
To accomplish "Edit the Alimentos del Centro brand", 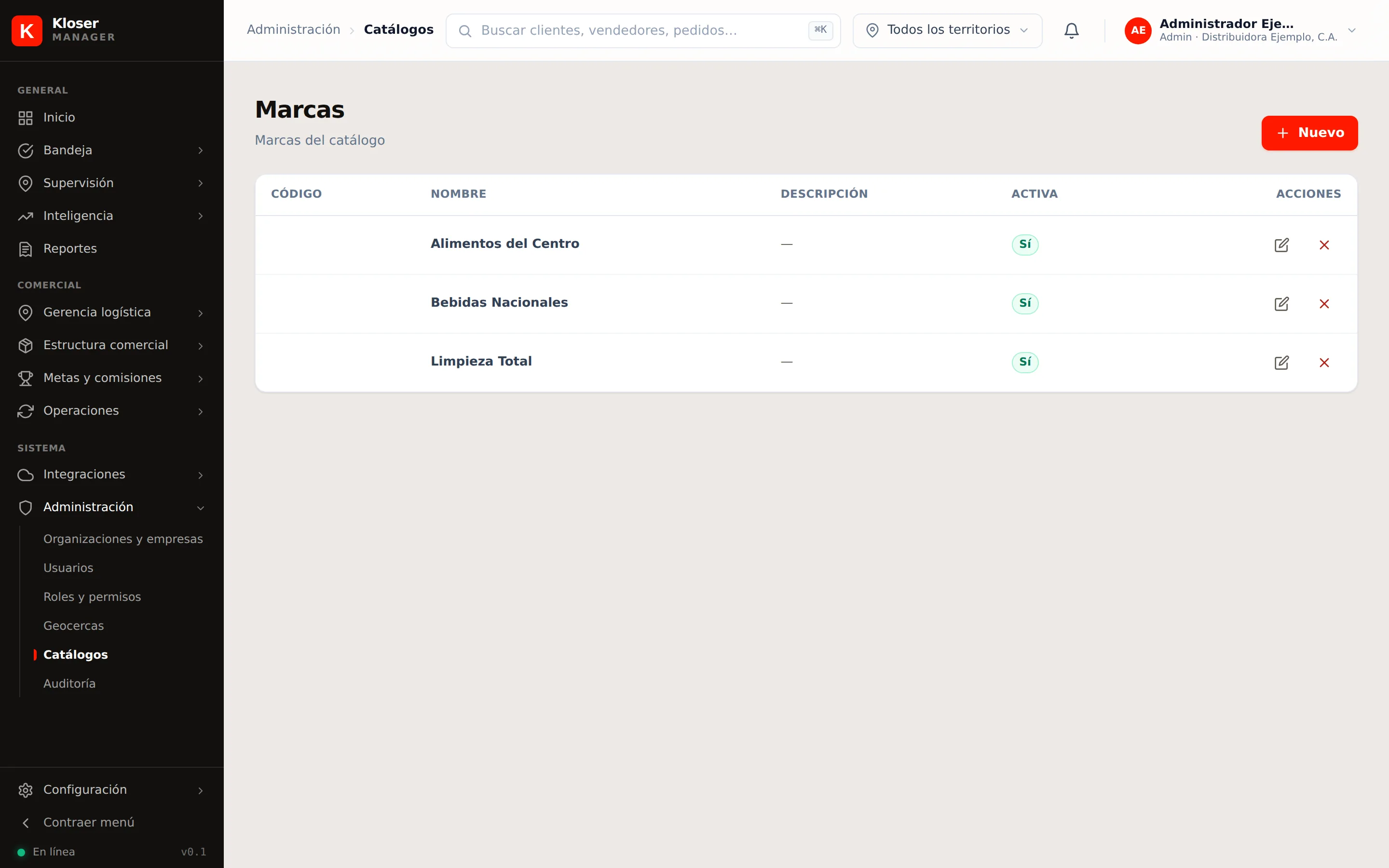I will [x=1281, y=245].
